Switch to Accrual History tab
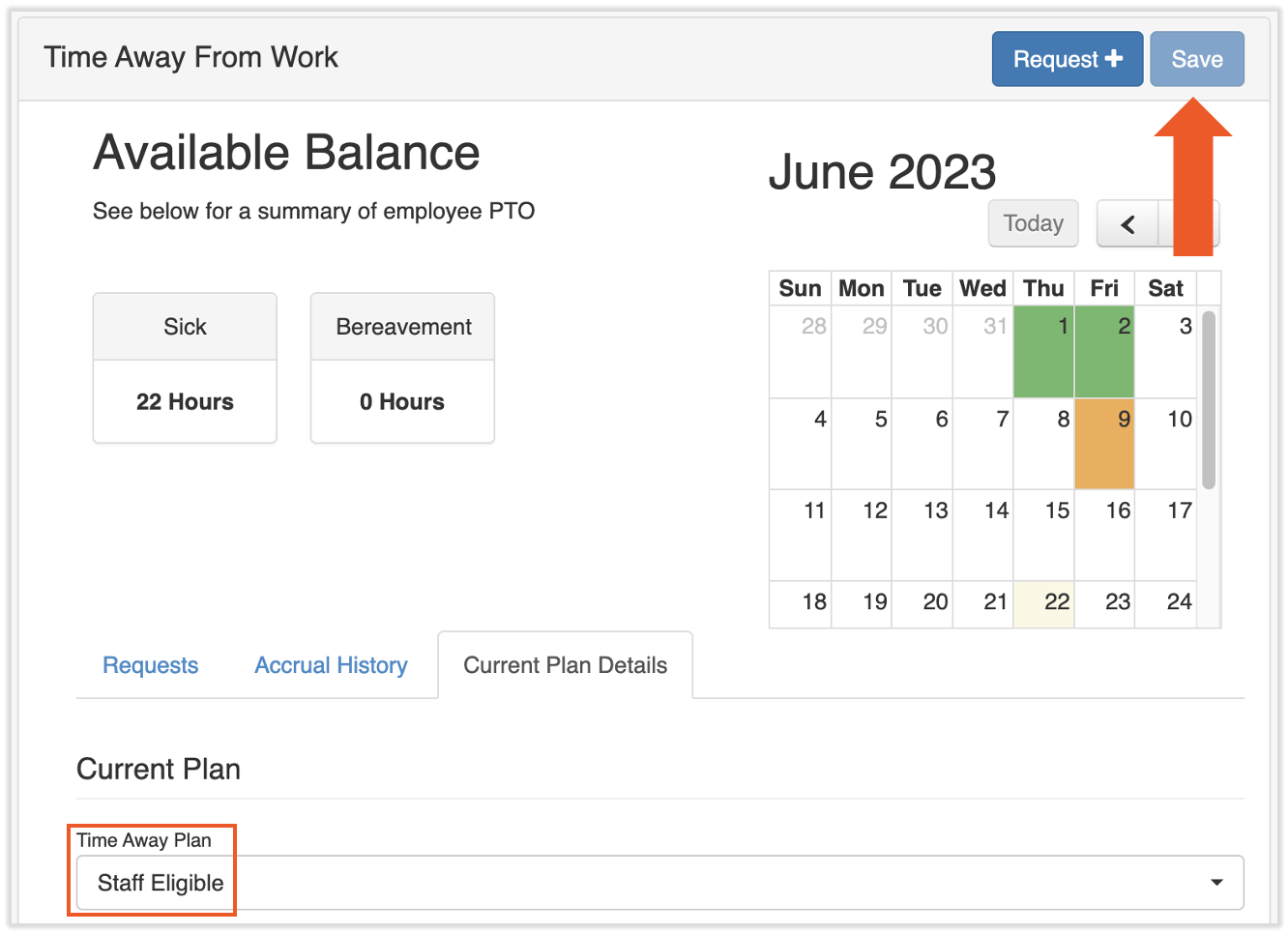 [331, 665]
